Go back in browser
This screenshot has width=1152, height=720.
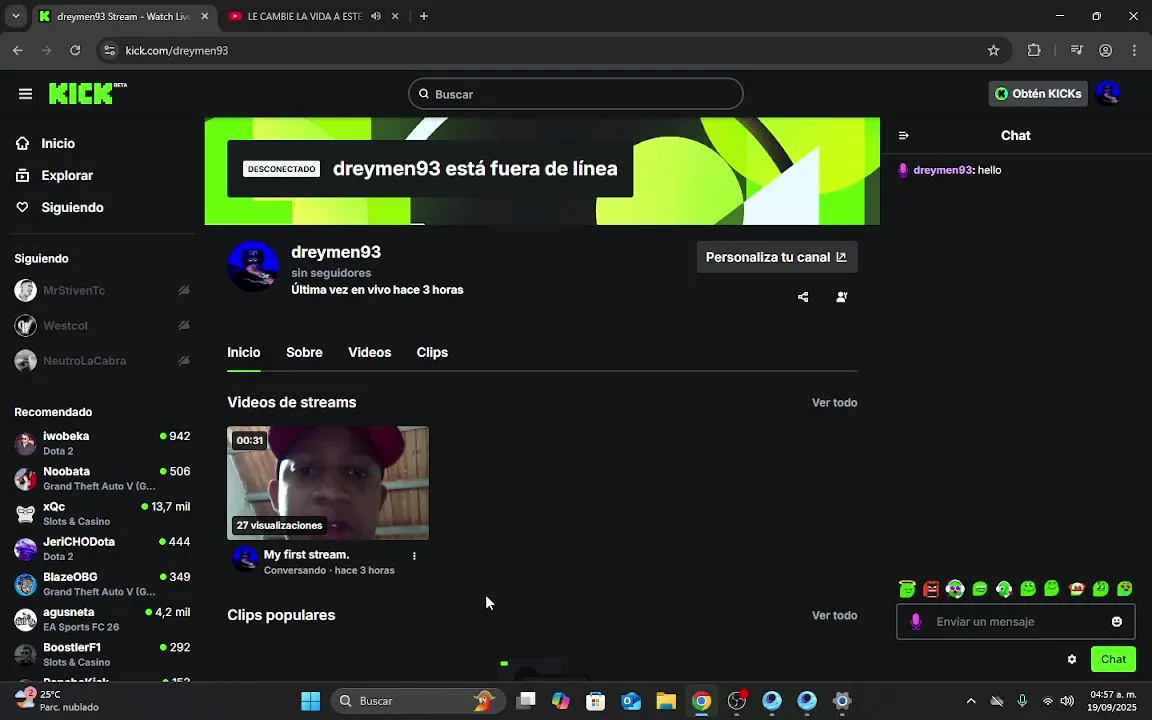[x=18, y=51]
